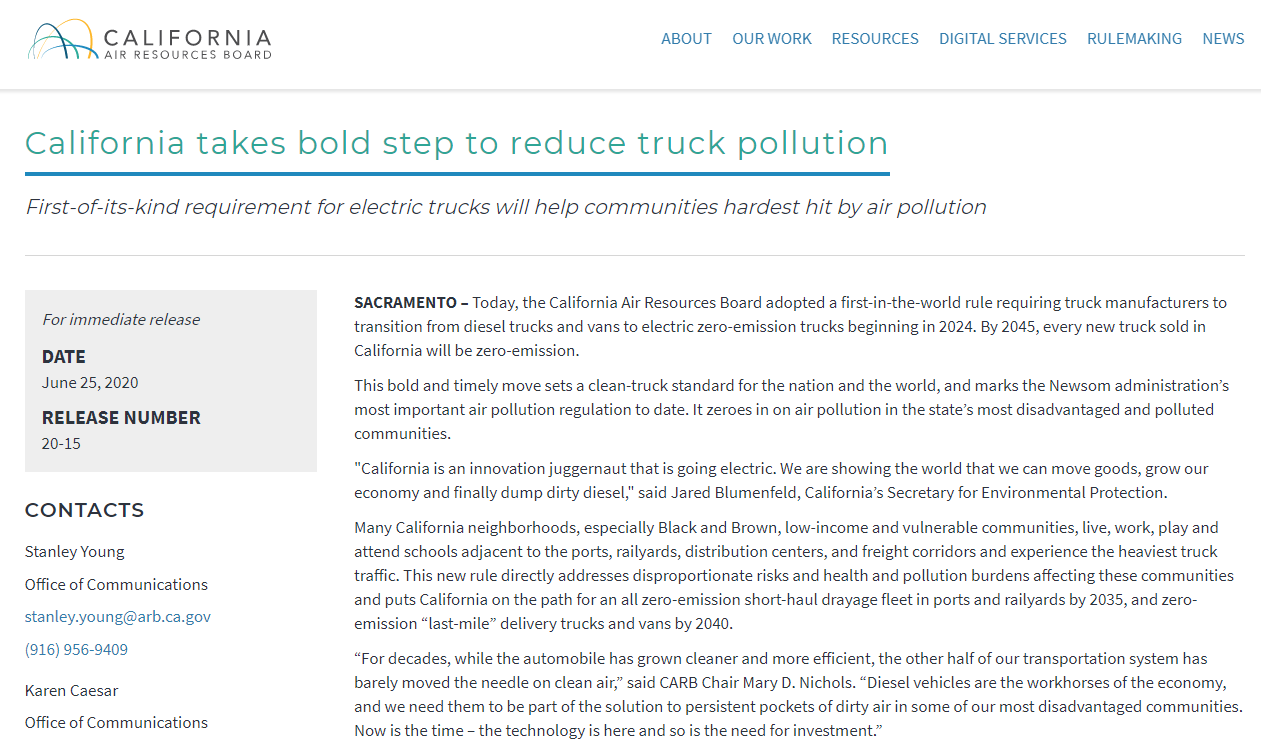Click the release number value 20-15
The image size is (1261, 743).
[x=61, y=444]
